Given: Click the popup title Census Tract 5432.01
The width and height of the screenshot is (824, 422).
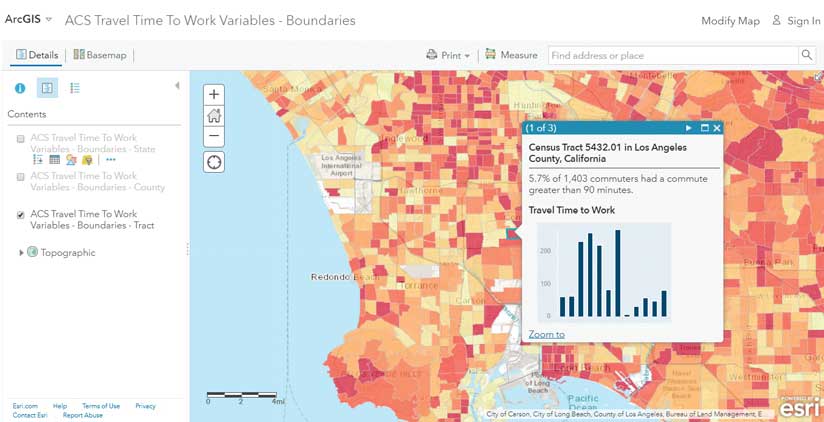Looking at the screenshot, I should pyautogui.click(x=607, y=153).
